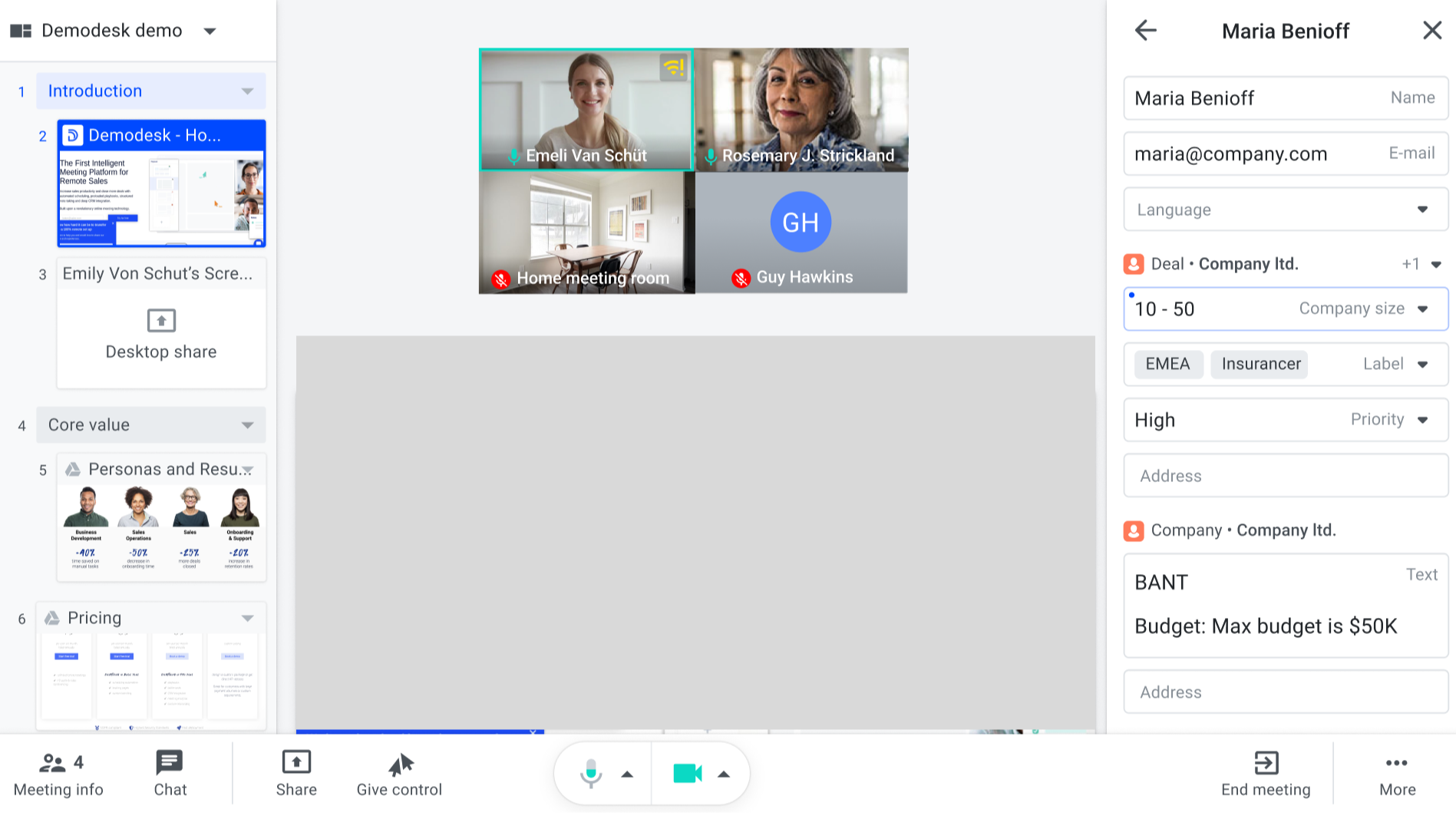
Task: Open the More options menu
Action: click(x=1396, y=771)
